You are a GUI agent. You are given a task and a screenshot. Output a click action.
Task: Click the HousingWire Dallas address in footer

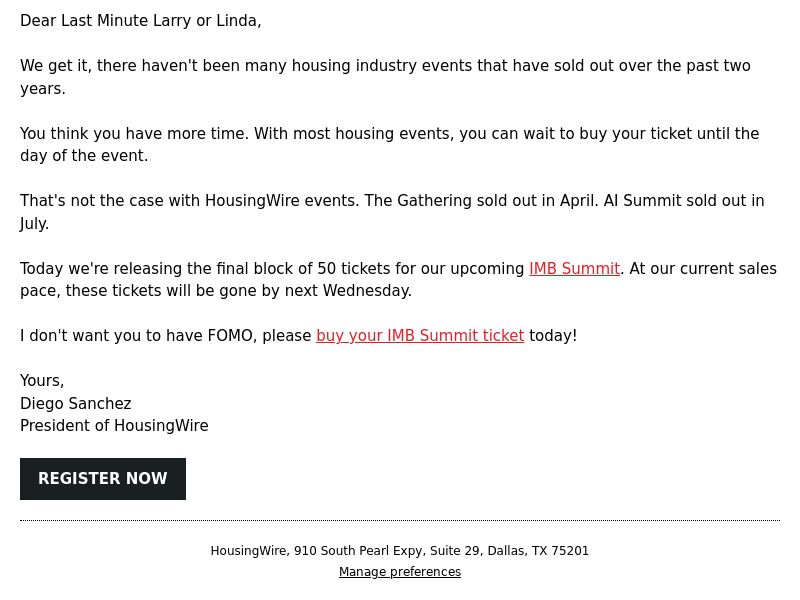[x=399, y=551]
